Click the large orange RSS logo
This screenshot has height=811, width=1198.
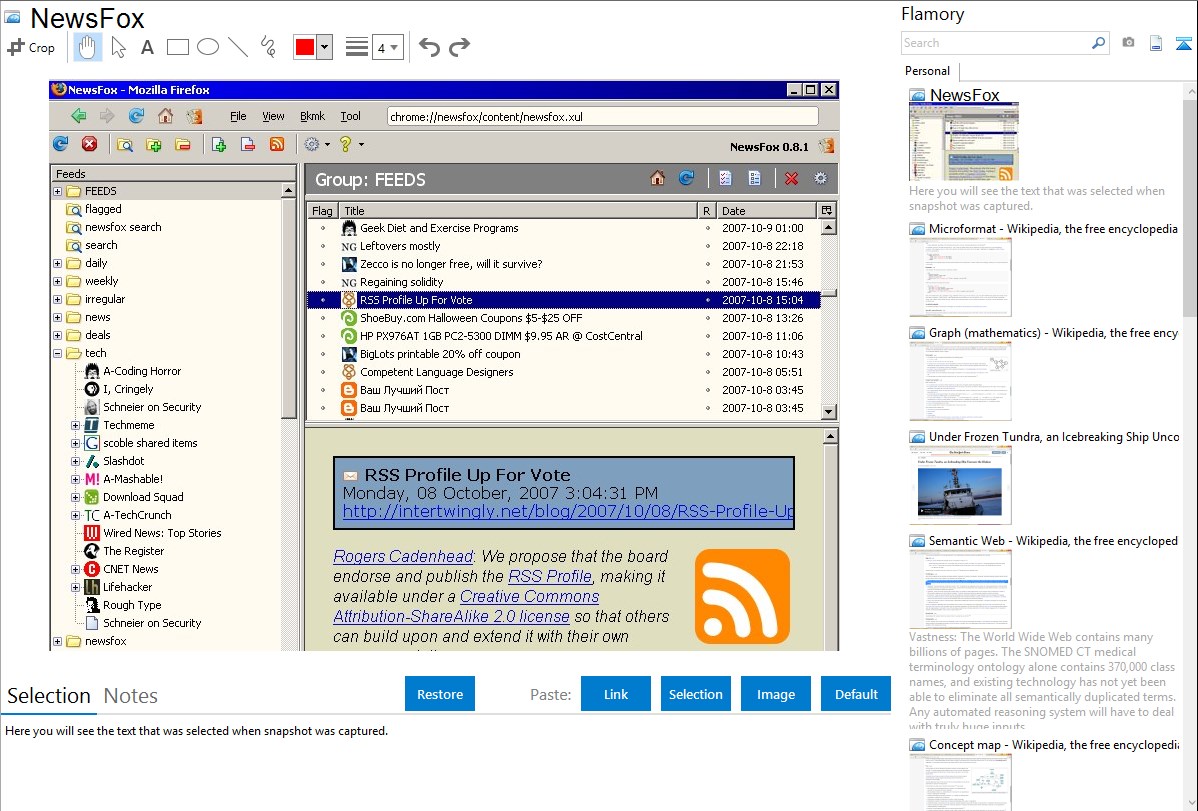(742, 596)
